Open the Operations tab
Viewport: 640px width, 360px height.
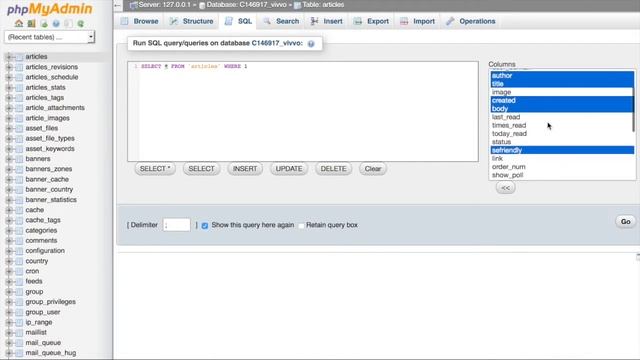coord(471,21)
